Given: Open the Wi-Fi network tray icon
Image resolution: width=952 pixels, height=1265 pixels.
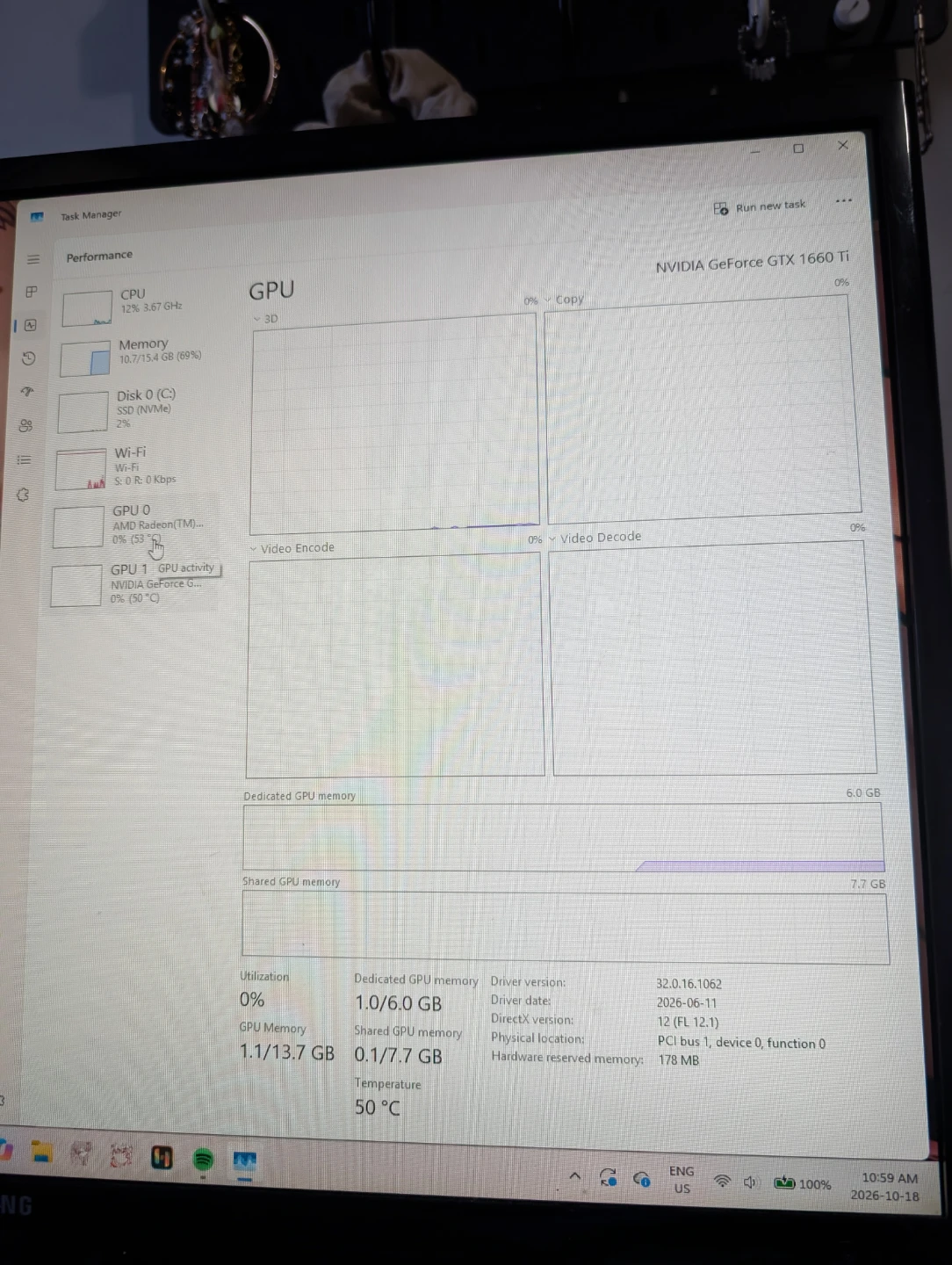Looking at the screenshot, I should [722, 1182].
